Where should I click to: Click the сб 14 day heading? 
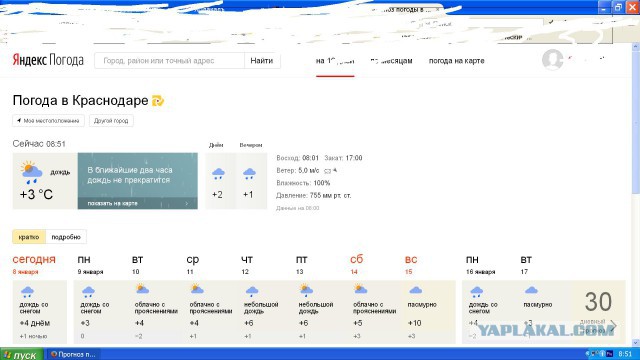(x=356, y=259)
